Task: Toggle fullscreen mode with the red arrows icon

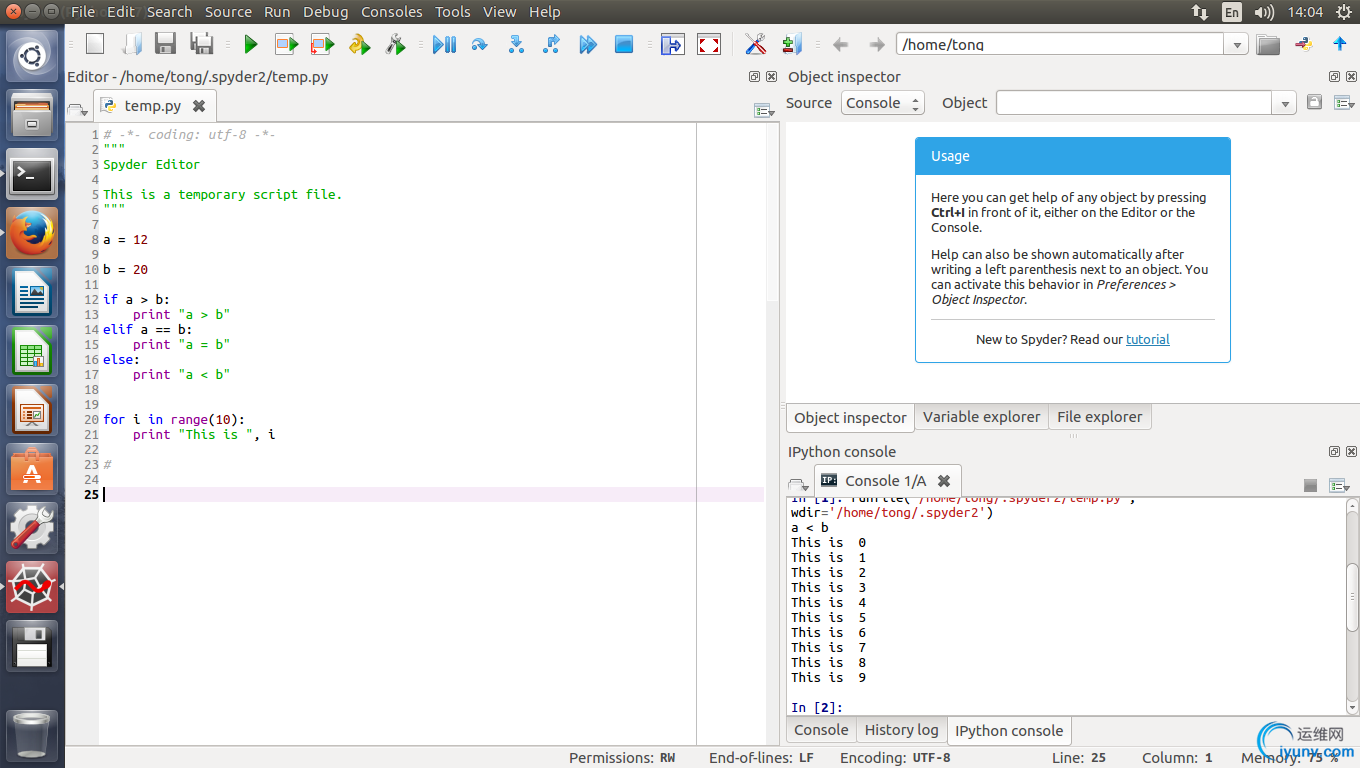Action: pos(709,44)
